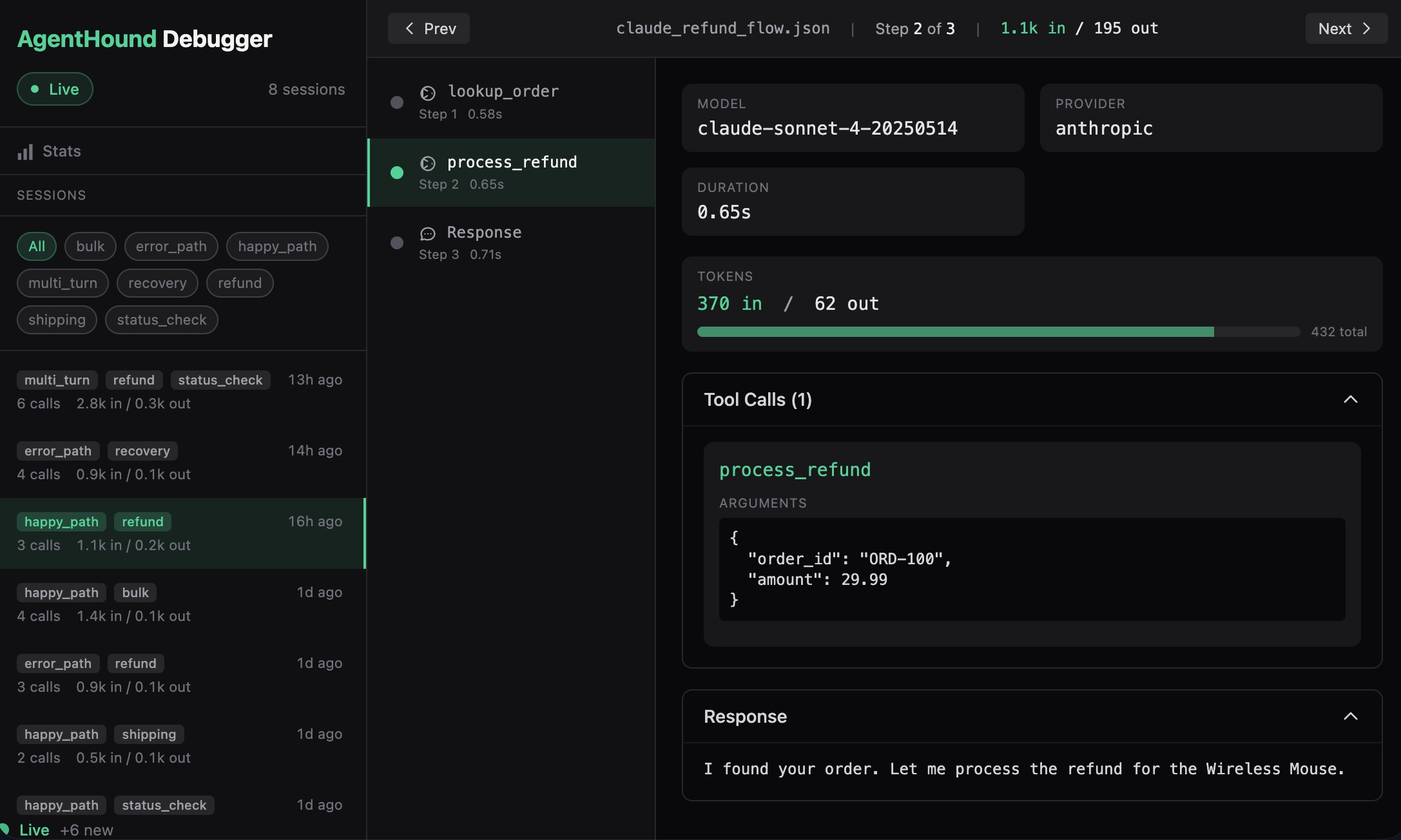Collapse the Tool Calls section chevron

1350,399
